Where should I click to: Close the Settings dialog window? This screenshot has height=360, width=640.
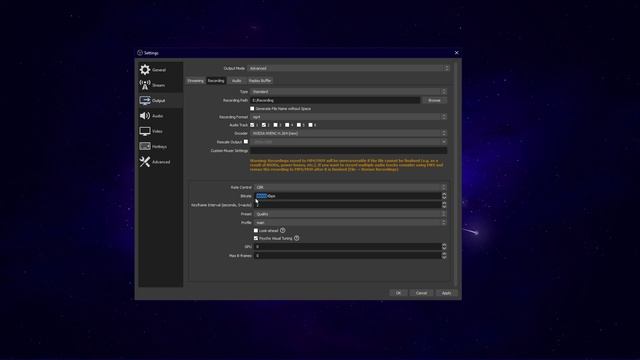tap(456, 53)
